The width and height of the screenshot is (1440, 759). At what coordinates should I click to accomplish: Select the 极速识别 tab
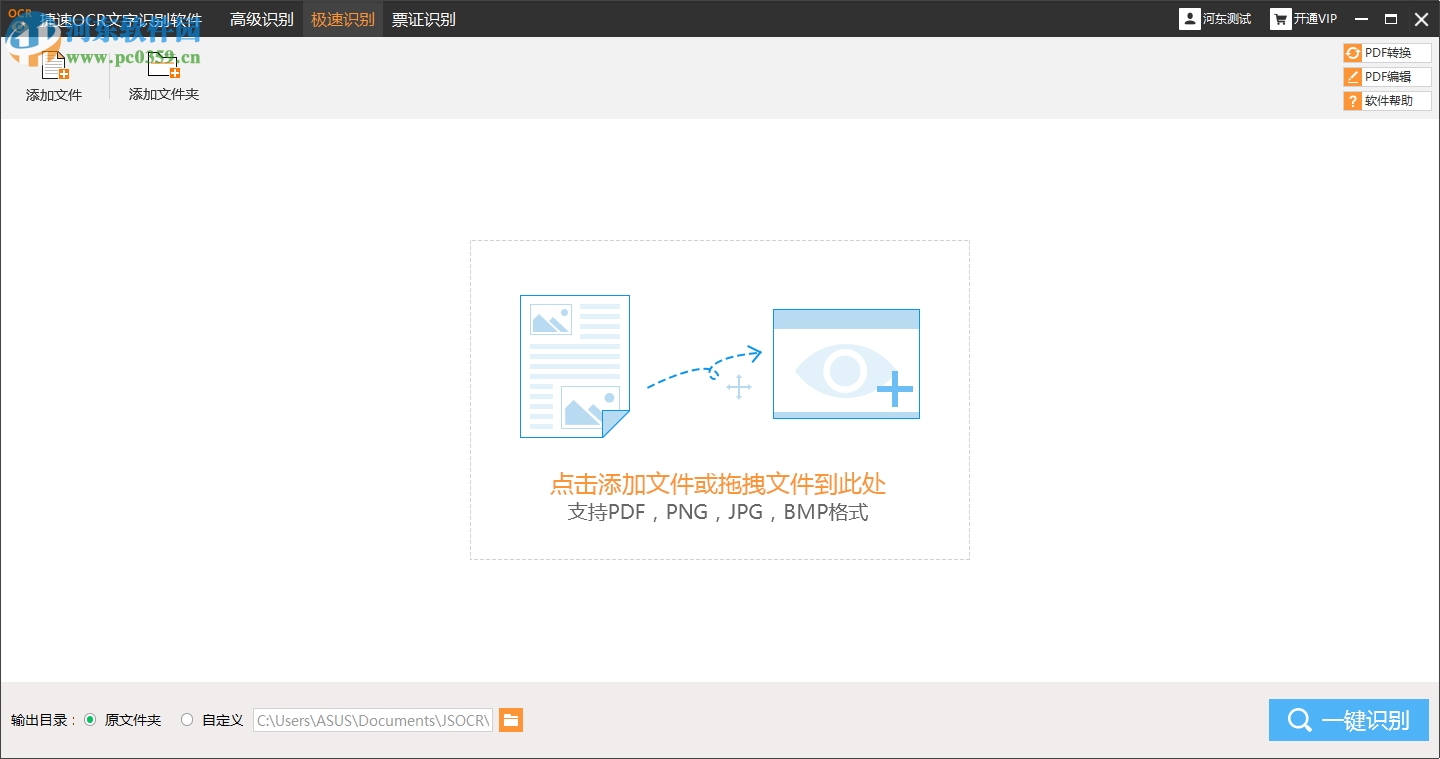[x=343, y=18]
